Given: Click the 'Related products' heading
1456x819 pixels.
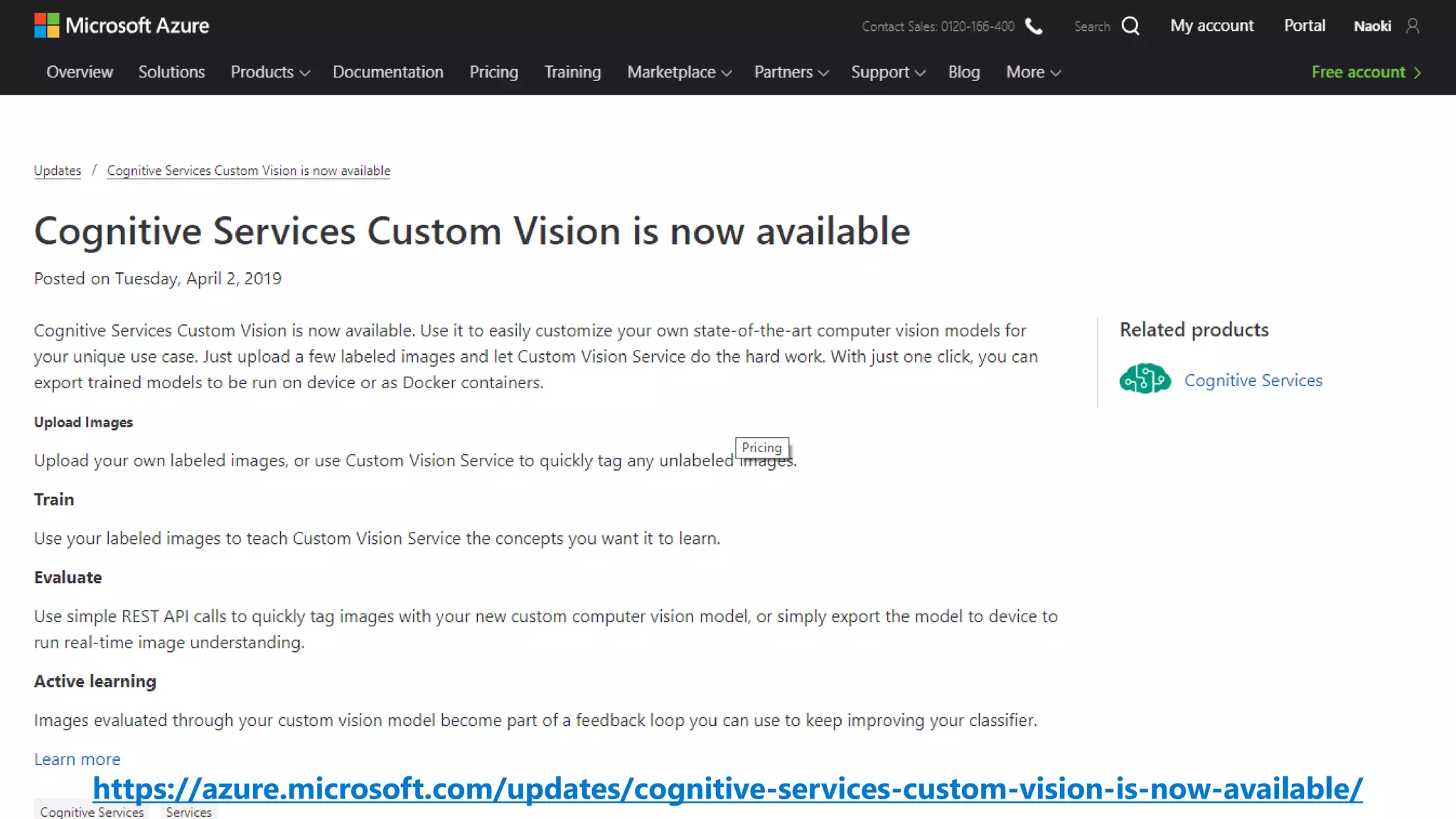Looking at the screenshot, I should coord(1194,330).
